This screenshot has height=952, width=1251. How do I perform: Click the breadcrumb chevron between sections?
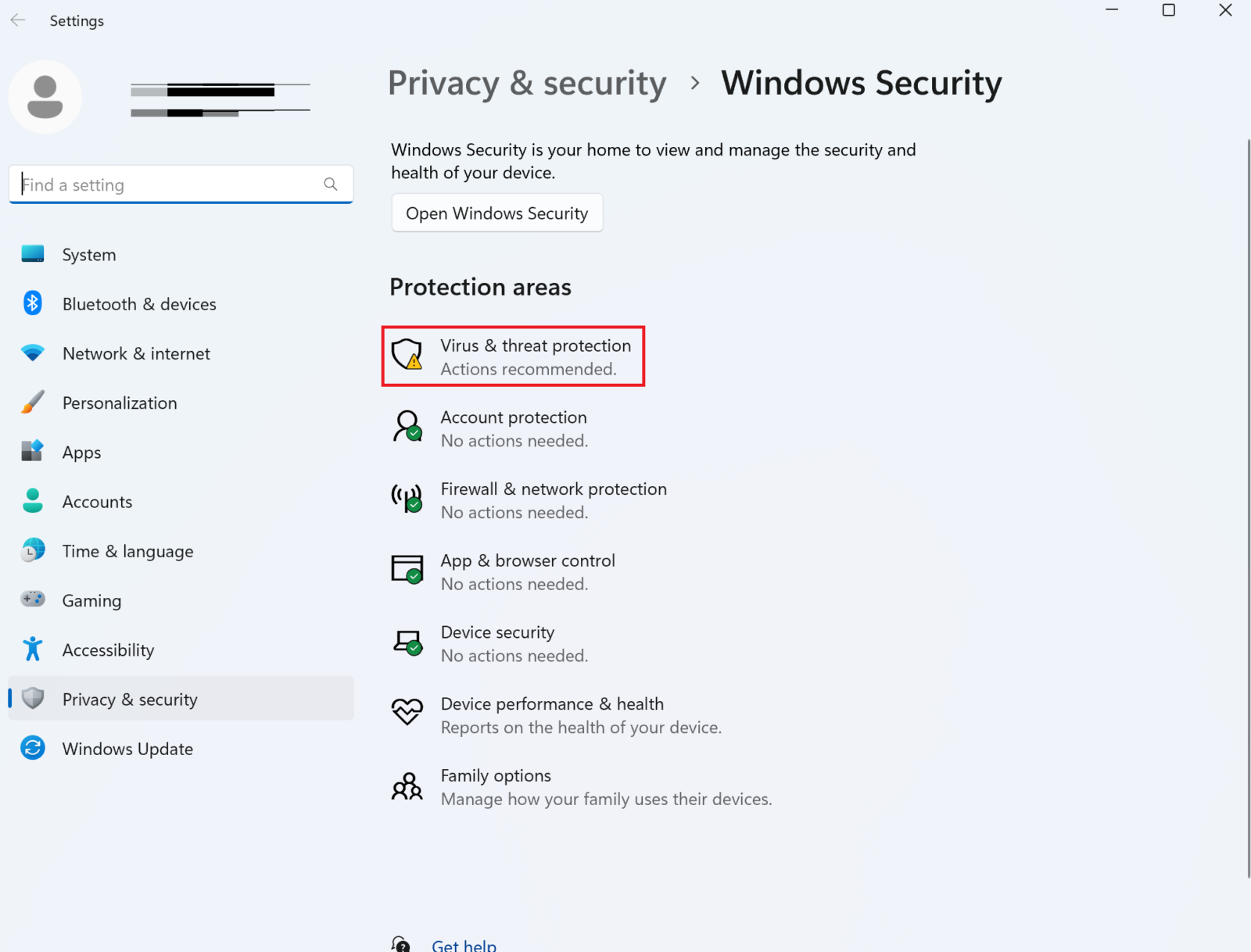(x=694, y=83)
